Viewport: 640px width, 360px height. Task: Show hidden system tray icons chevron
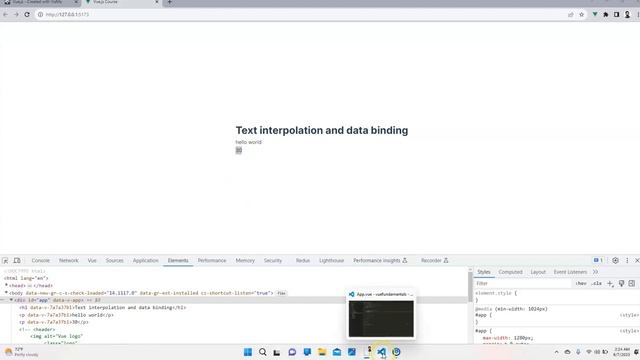pos(556,352)
